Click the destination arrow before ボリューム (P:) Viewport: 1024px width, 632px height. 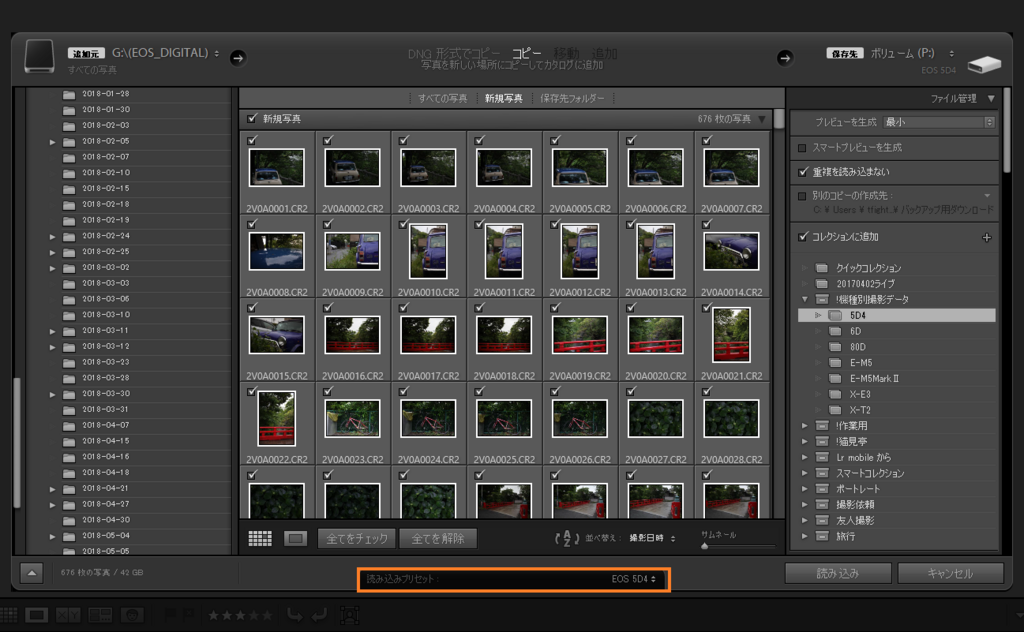click(x=785, y=58)
